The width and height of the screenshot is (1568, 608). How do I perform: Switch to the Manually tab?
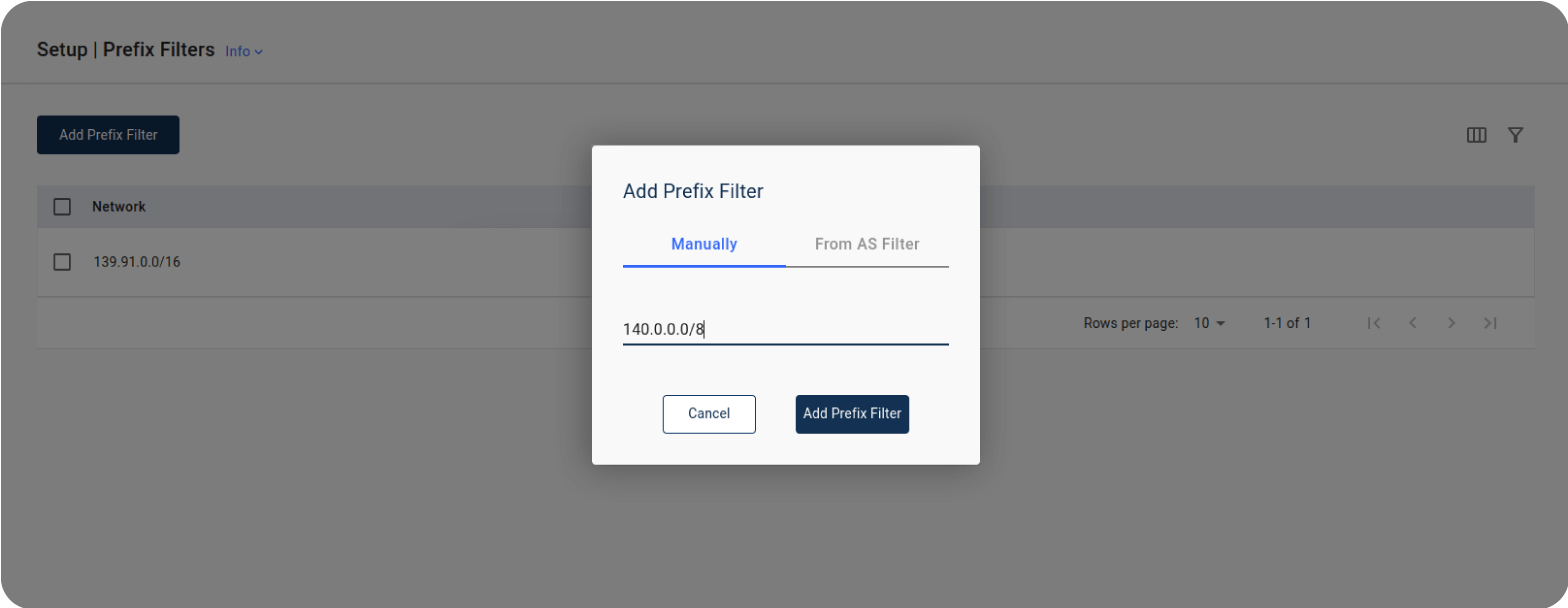(x=704, y=244)
